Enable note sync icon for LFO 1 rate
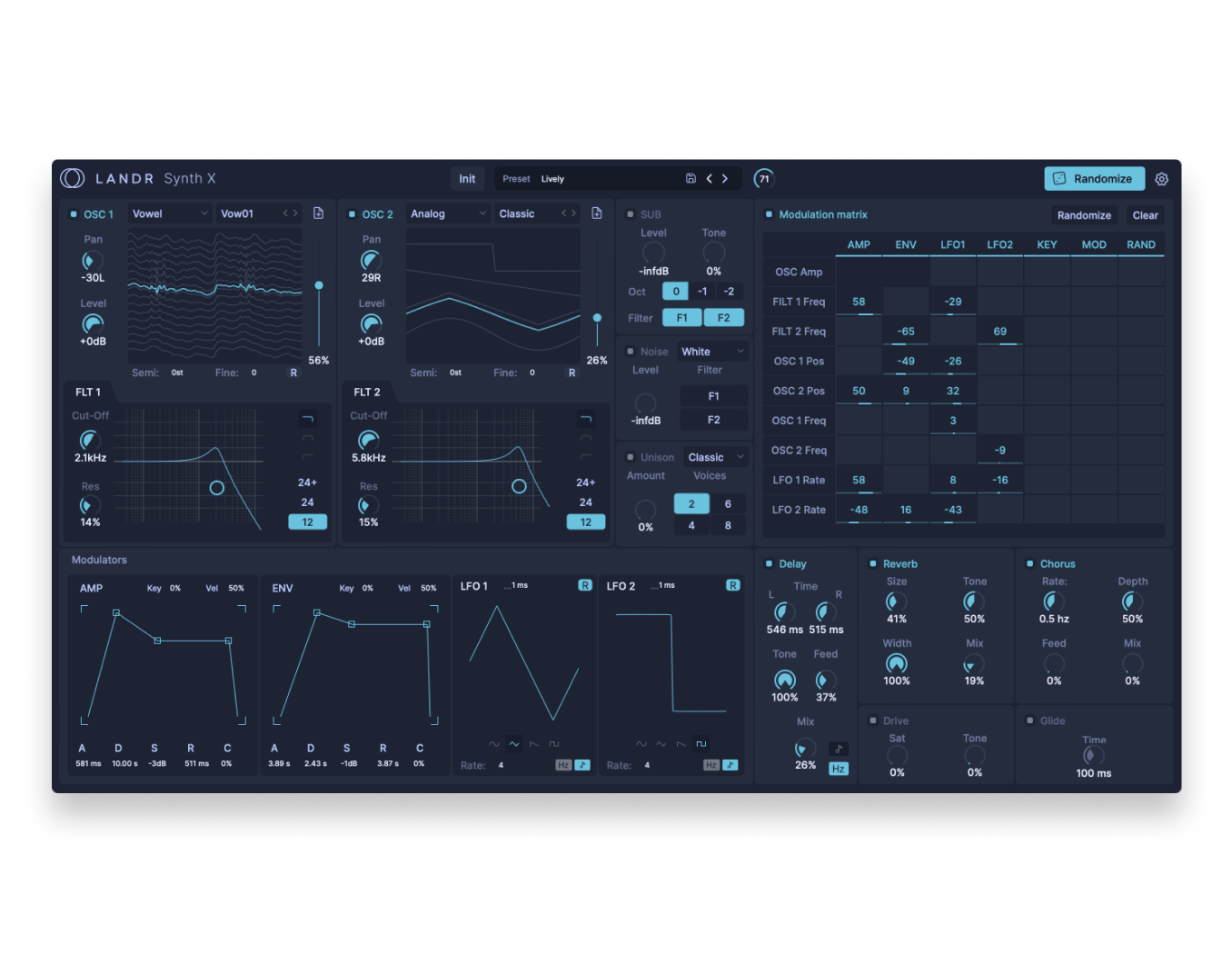This screenshot has width=1232, height=954. pyautogui.click(x=582, y=765)
